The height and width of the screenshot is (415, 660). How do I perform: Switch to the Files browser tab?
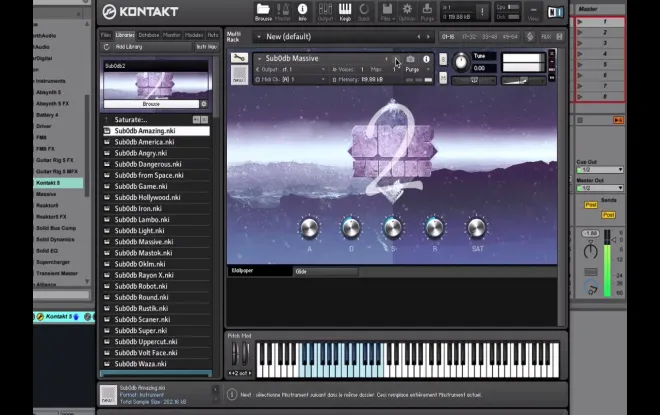pyautogui.click(x=106, y=35)
